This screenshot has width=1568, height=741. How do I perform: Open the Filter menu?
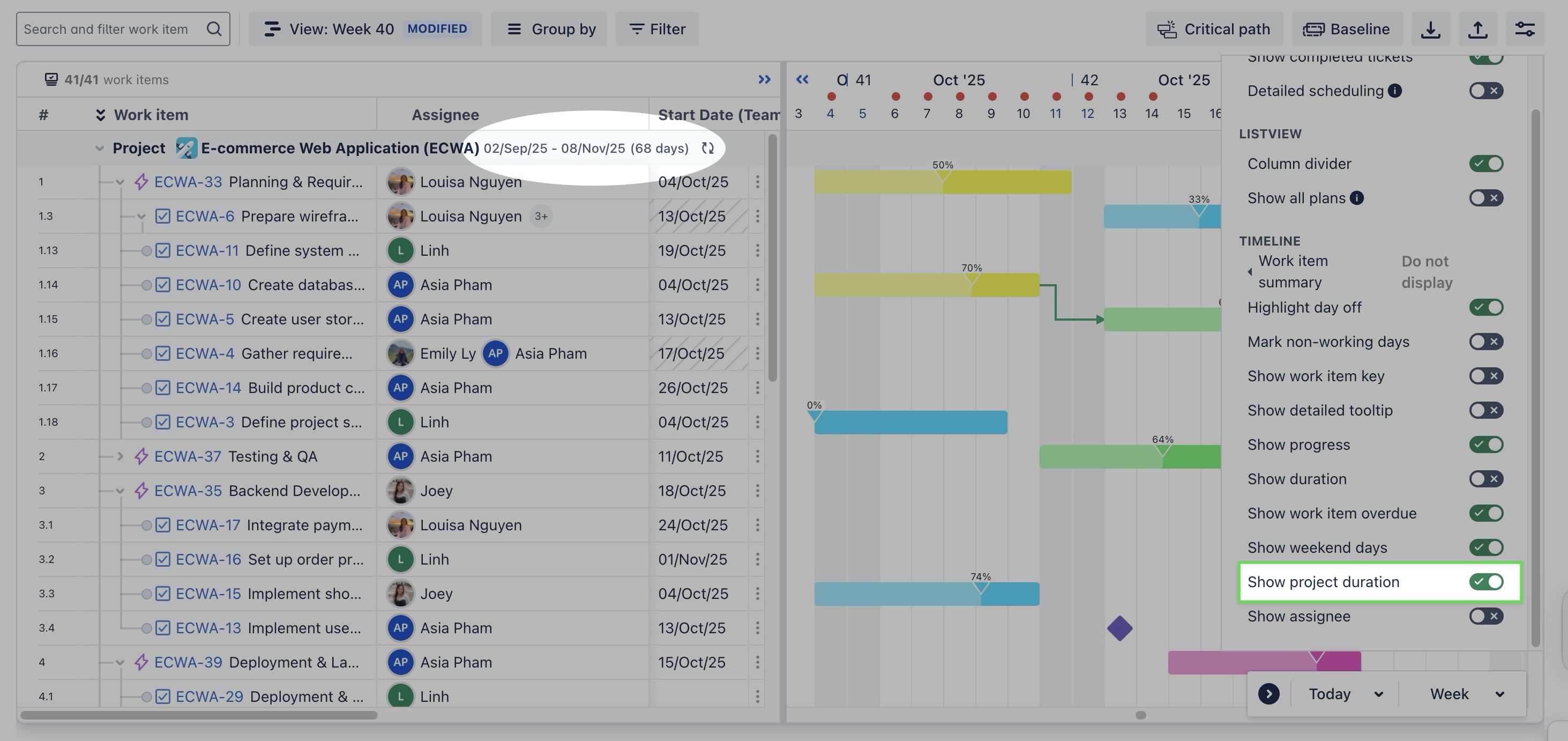tap(657, 29)
